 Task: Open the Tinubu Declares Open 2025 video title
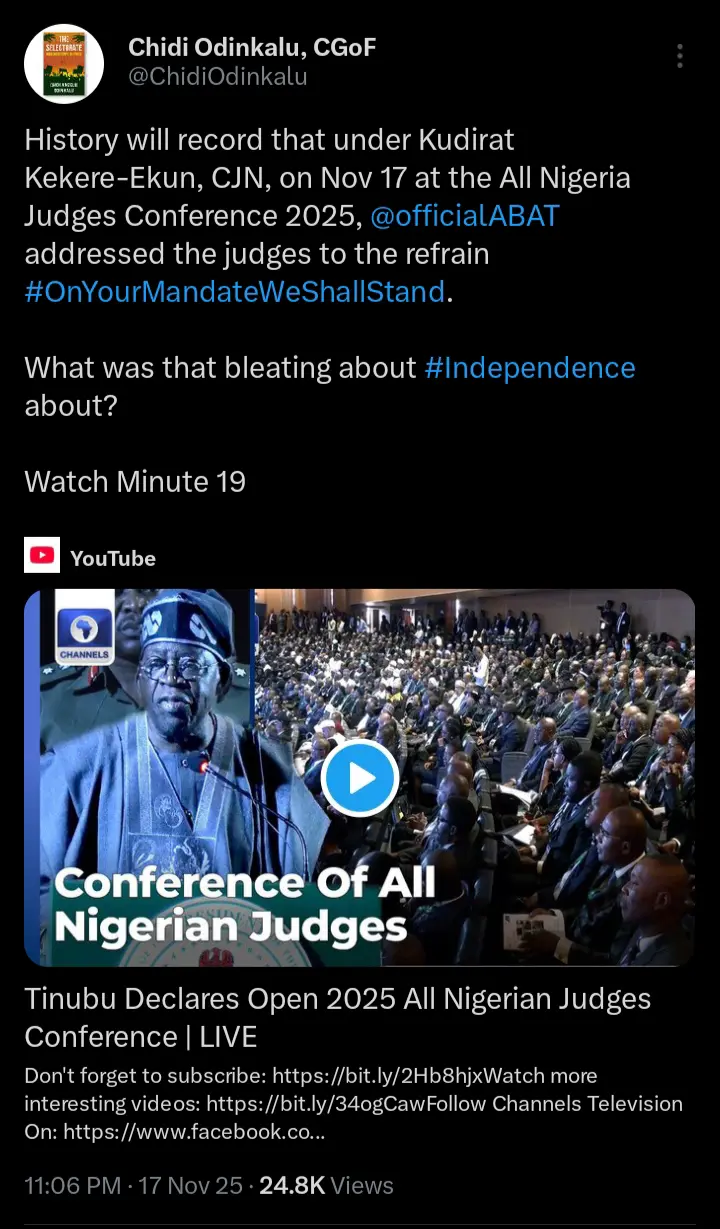[337, 1017]
